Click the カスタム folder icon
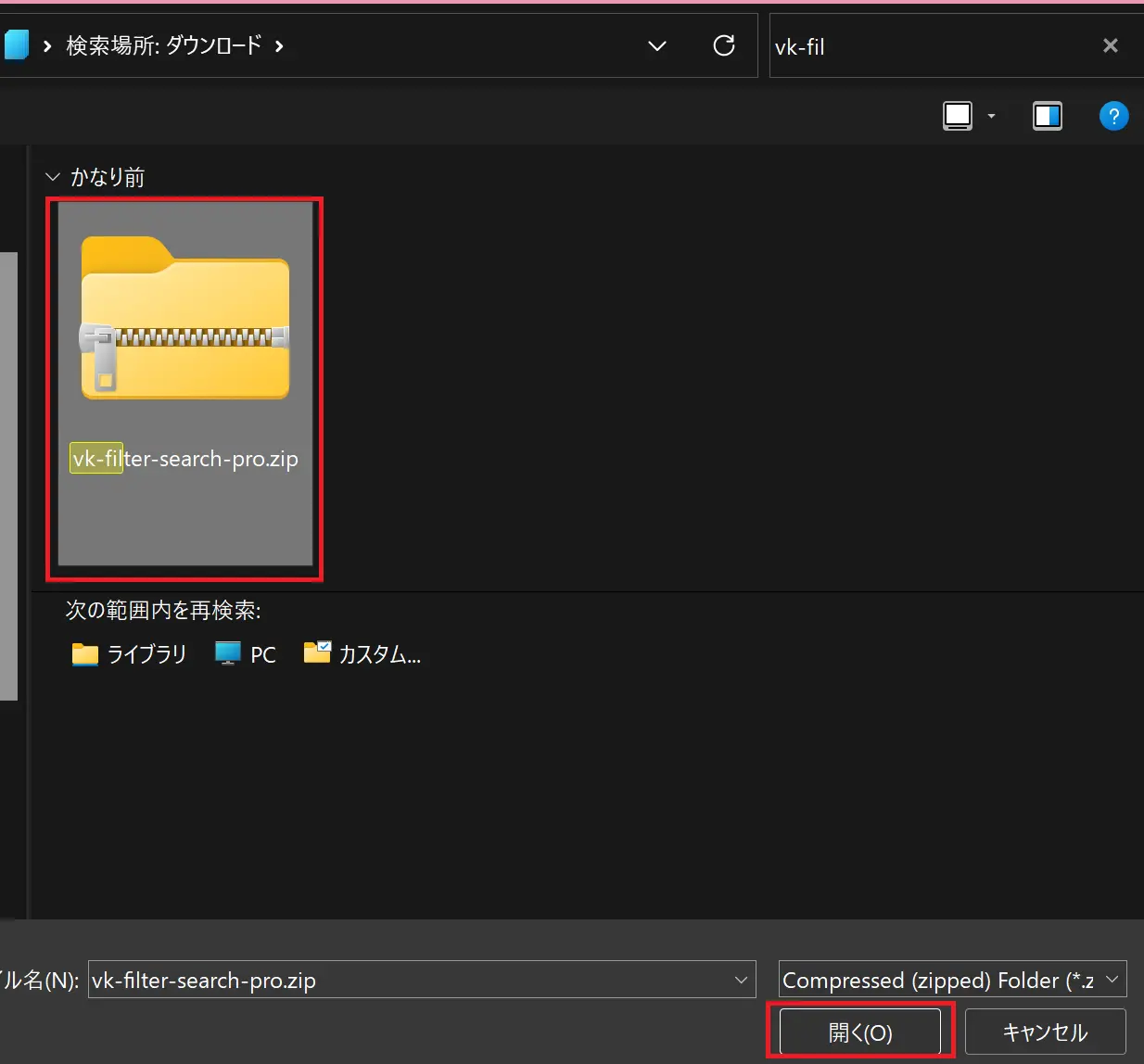 pos(317,652)
